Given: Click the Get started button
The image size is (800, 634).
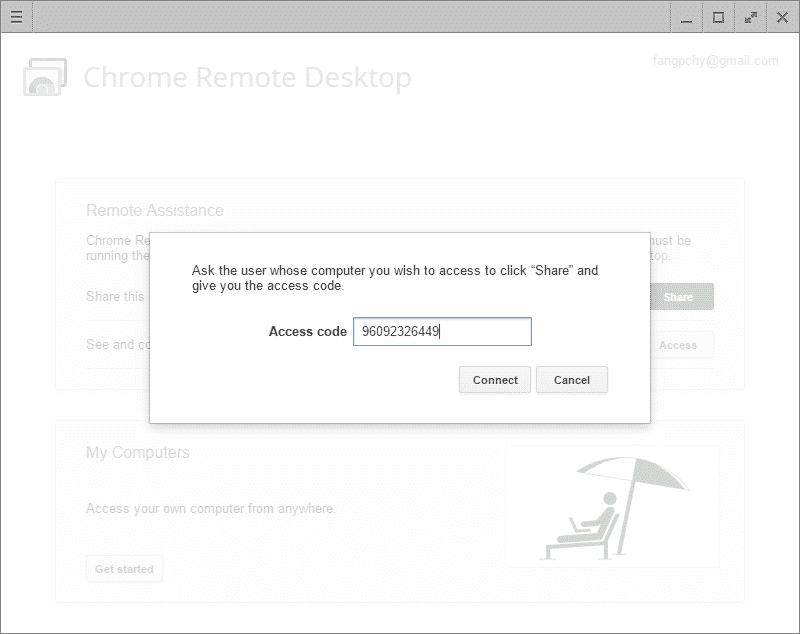Looking at the screenshot, I should pyautogui.click(x=124, y=569).
